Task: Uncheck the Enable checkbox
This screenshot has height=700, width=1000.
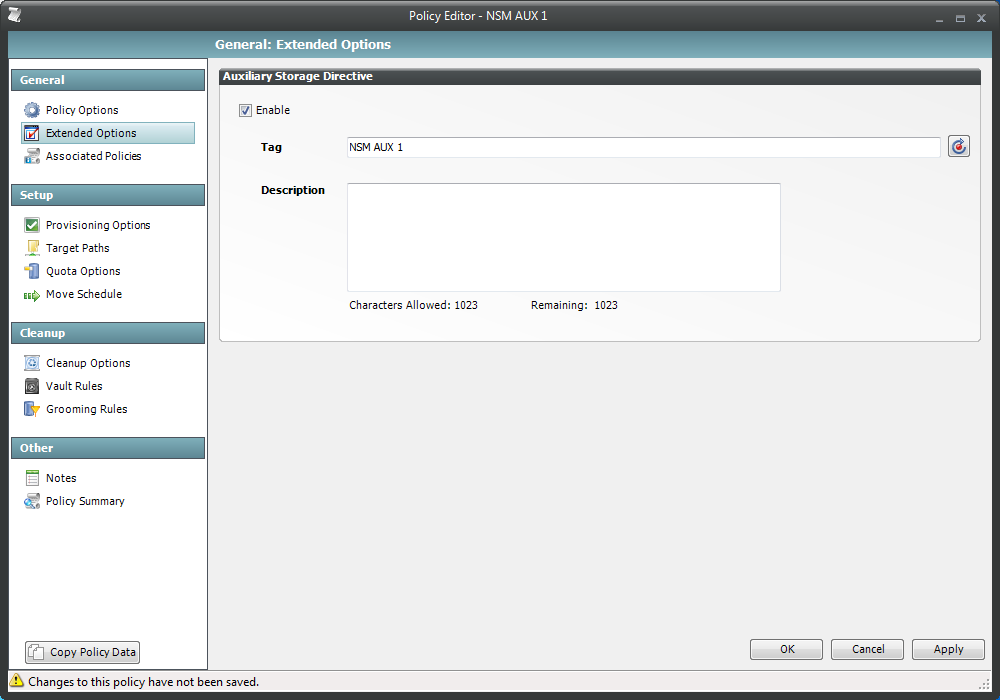Action: [246, 110]
